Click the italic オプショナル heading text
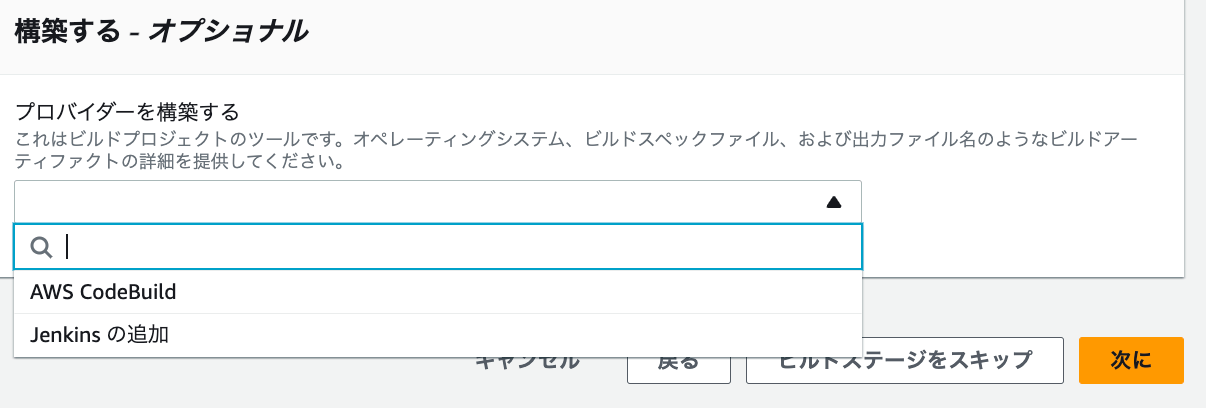Screen dimensions: 1206x408 tap(229, 32)
